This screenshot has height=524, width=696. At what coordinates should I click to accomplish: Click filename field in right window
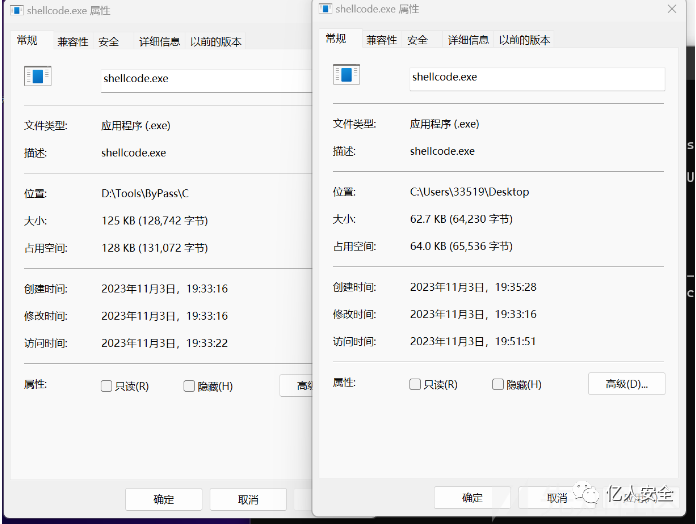(537, 79)
